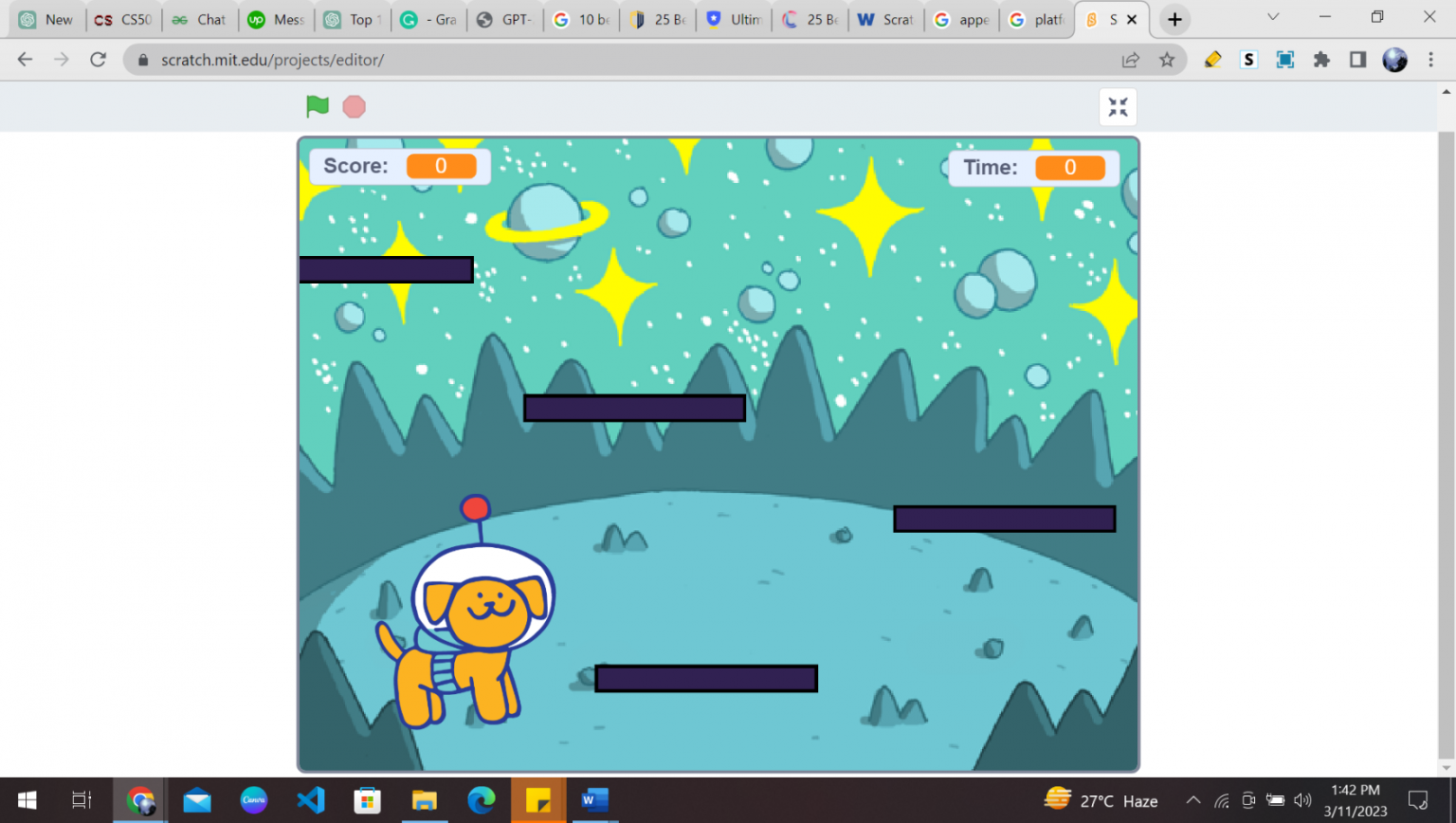1456x823 pixels.
Task: Switch to the GPT browser tab
Action: coord(504,18)
